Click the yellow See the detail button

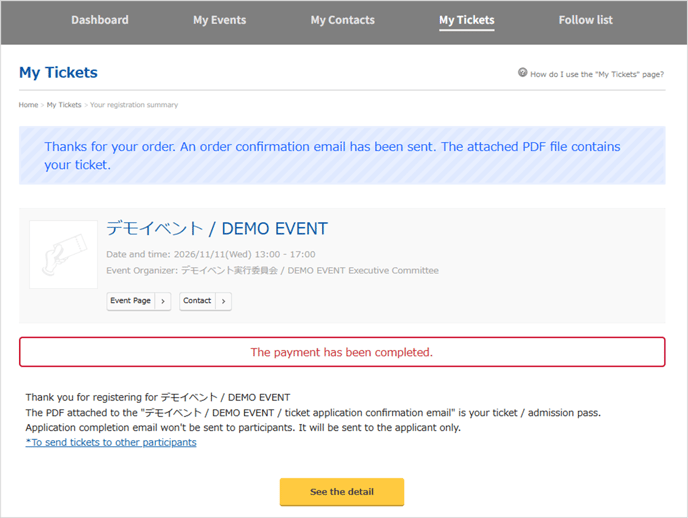[x=341, y=492]
